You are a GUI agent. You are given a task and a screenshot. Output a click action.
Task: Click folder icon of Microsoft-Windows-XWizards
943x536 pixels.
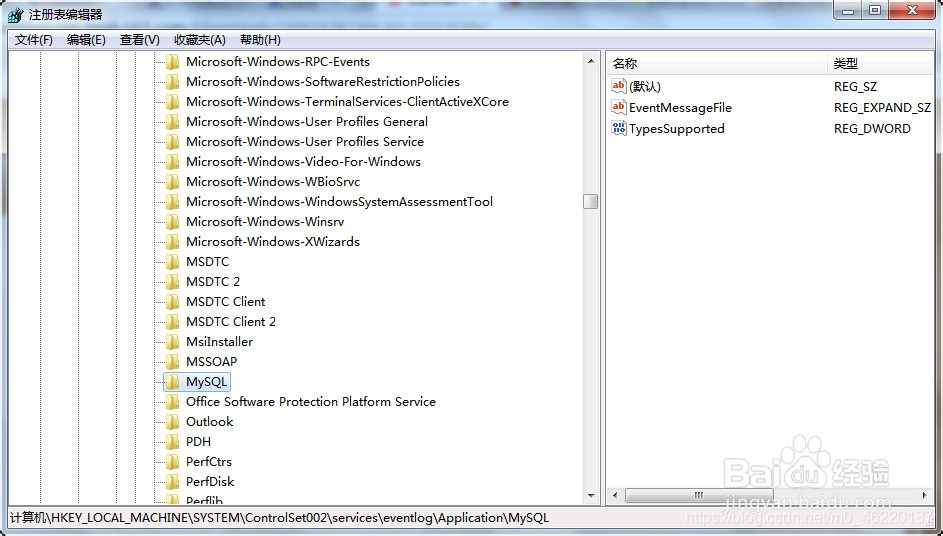(173, 242)
